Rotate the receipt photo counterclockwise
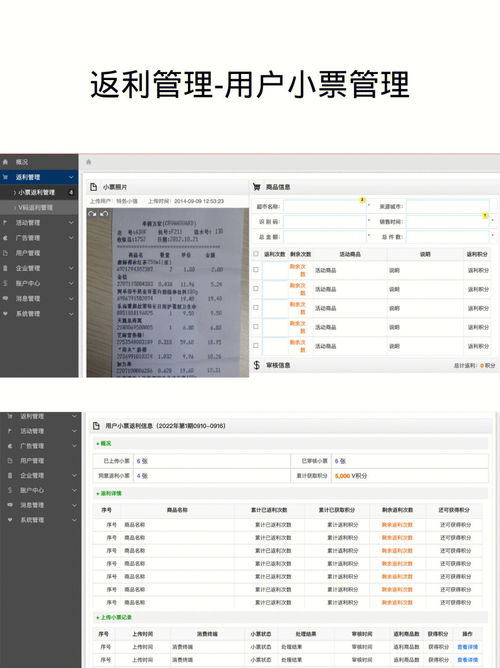This screenshot has height=668, width=500. [103, 213]
